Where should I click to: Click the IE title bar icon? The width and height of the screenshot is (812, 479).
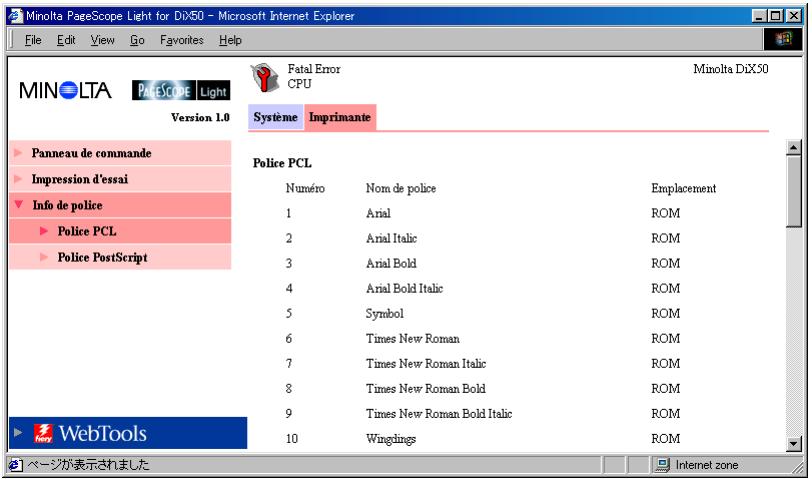click(16, 16)
